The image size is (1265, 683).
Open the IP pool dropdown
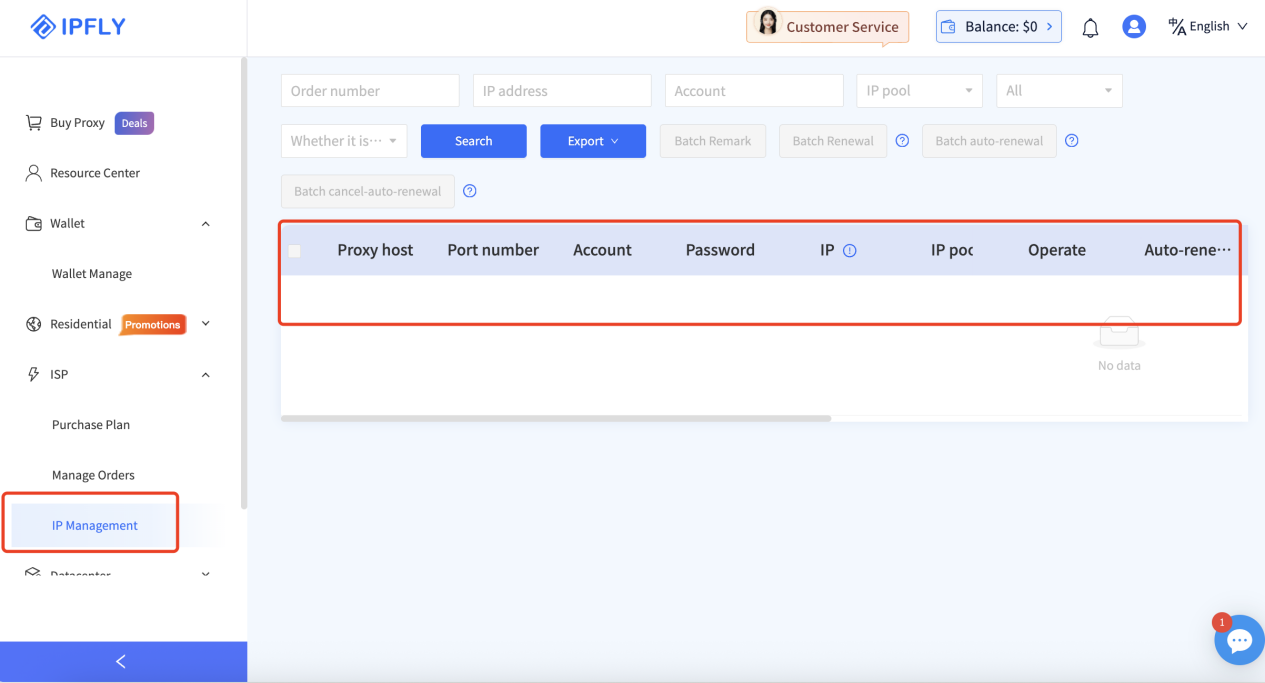point(919,91)
